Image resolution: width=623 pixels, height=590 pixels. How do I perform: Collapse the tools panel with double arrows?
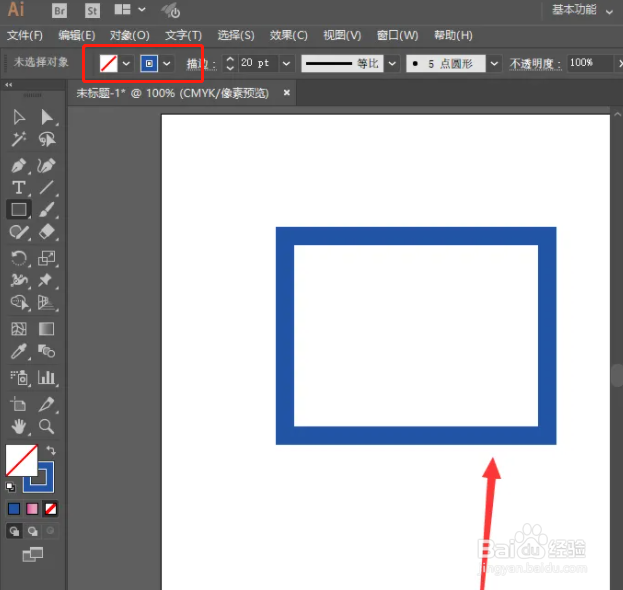click(9, 85)
